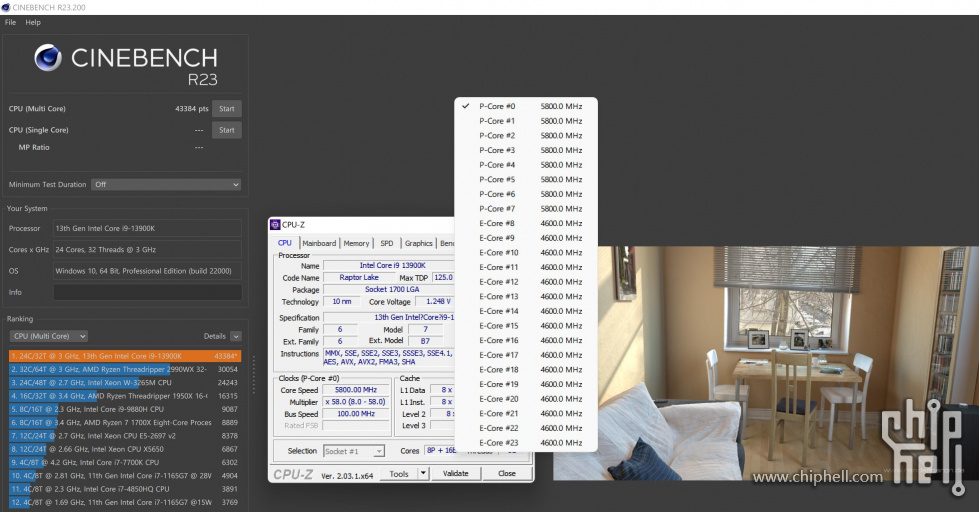
Task: Click the CPU-Z title bar icon
Action: 275,225
